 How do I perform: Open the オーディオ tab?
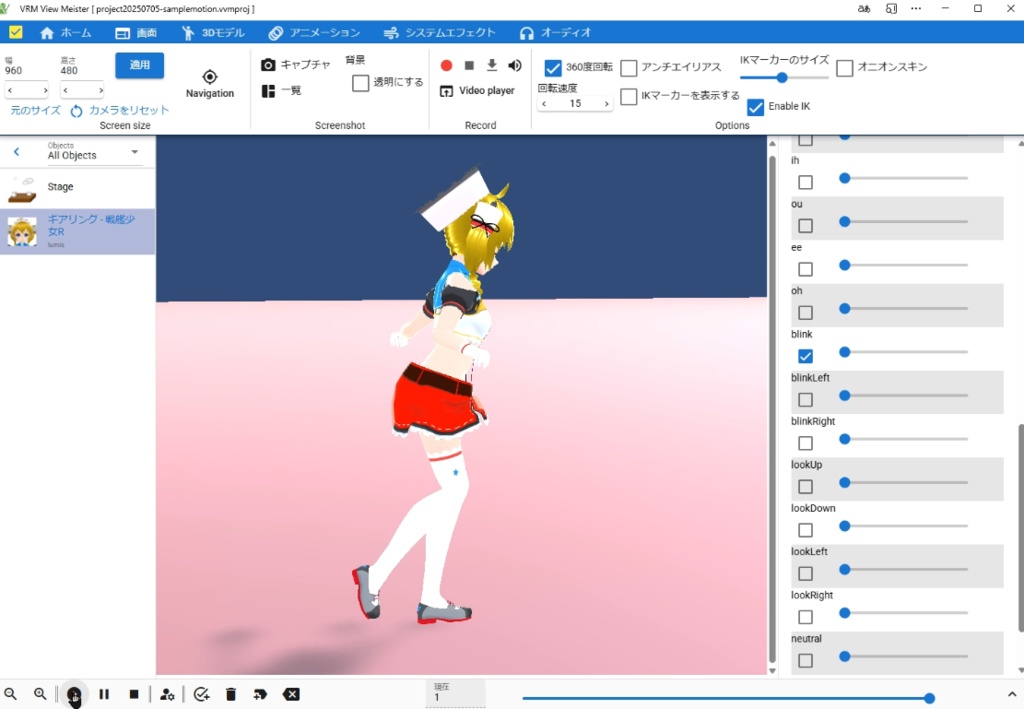555,33
